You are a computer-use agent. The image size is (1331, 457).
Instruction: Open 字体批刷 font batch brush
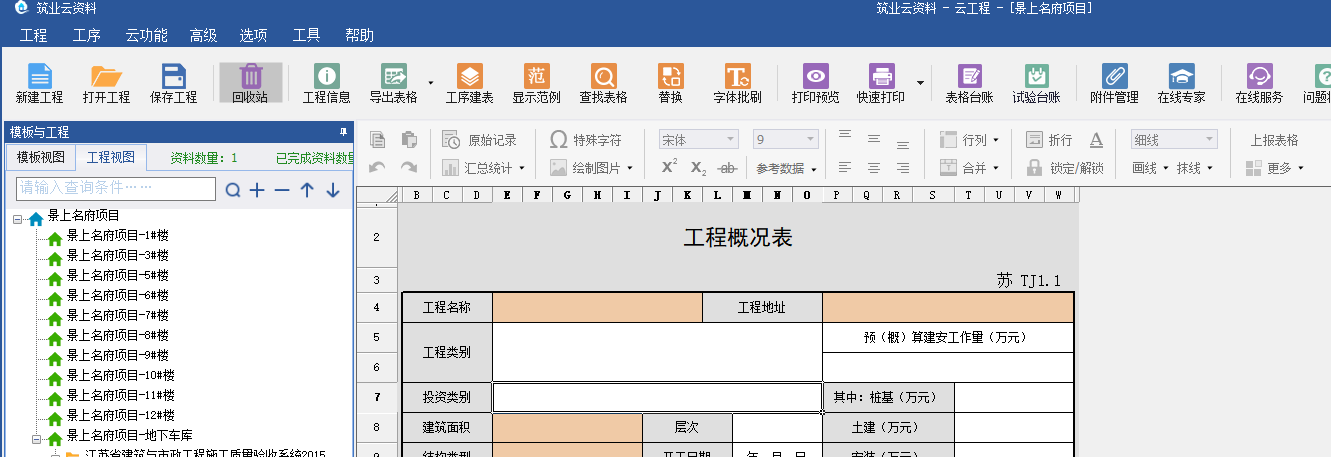point(738,84)
